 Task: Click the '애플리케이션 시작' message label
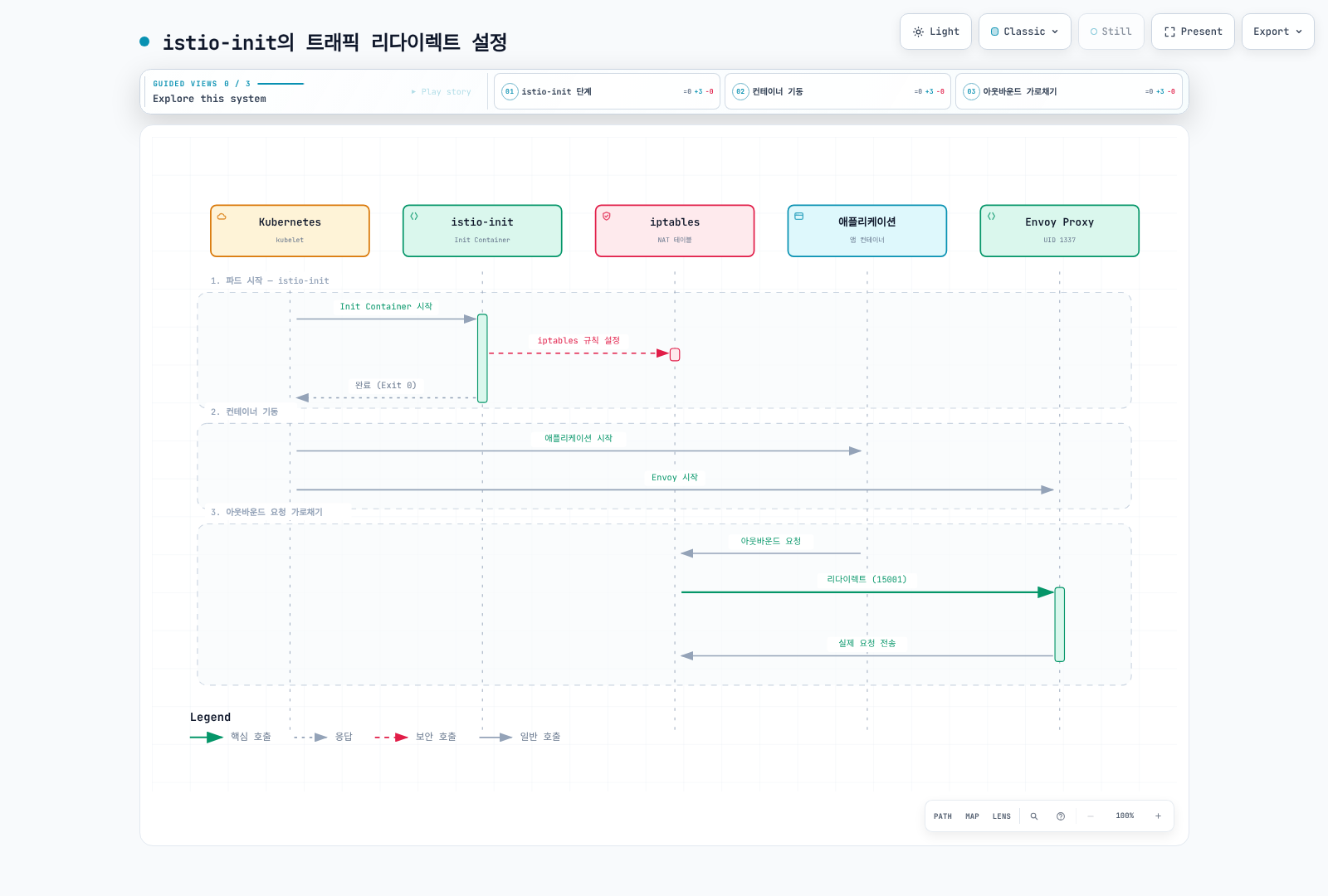pos(579,438)
